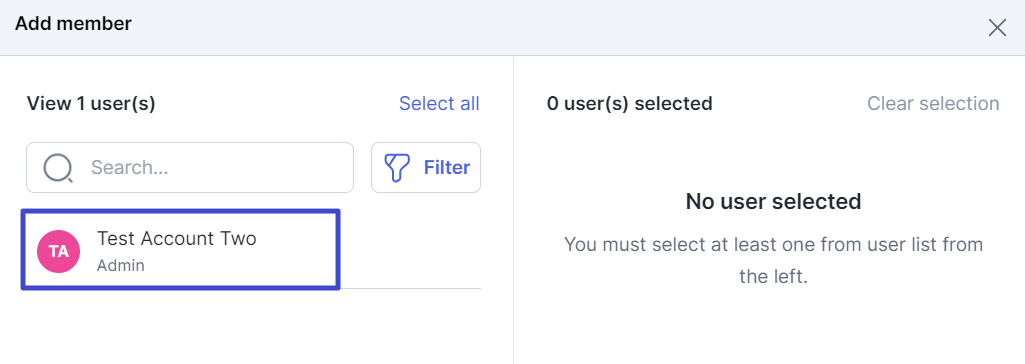The width and height of the screenshot is (1025, 364).
Task: Click the Search... placeholder text
Action: pyautogui.click(x=129, y=168)
